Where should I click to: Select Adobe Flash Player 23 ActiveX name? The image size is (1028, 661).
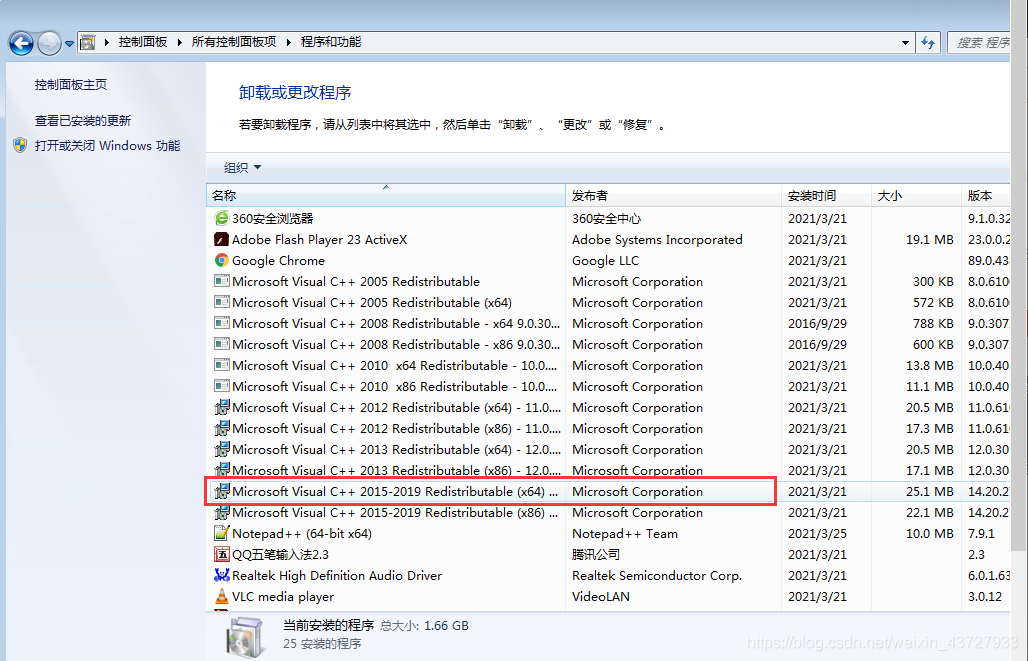coord(319,239)
